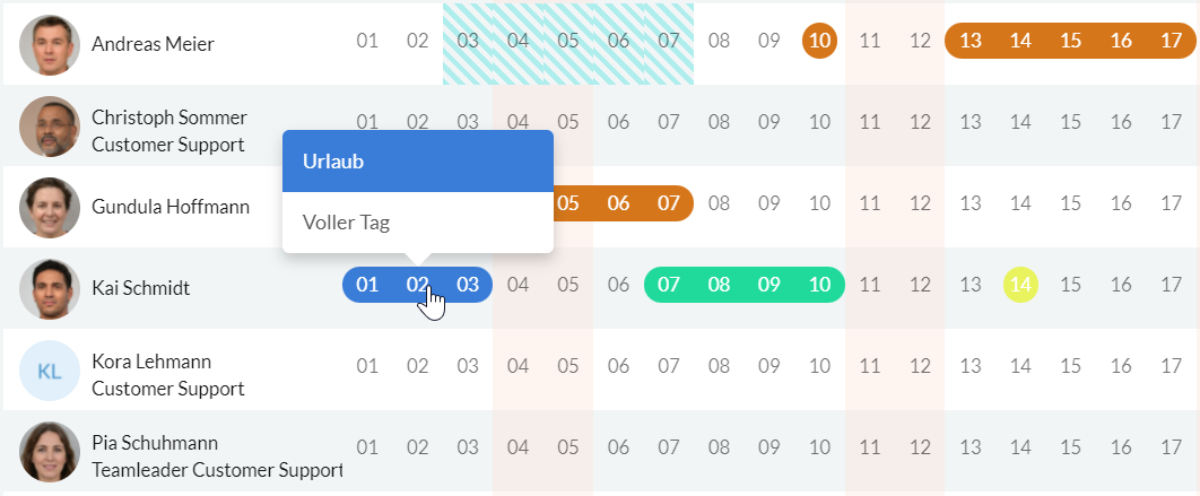Select day 09 for Christoph Sommer
1200x496 pixels.
coord(769,122)
